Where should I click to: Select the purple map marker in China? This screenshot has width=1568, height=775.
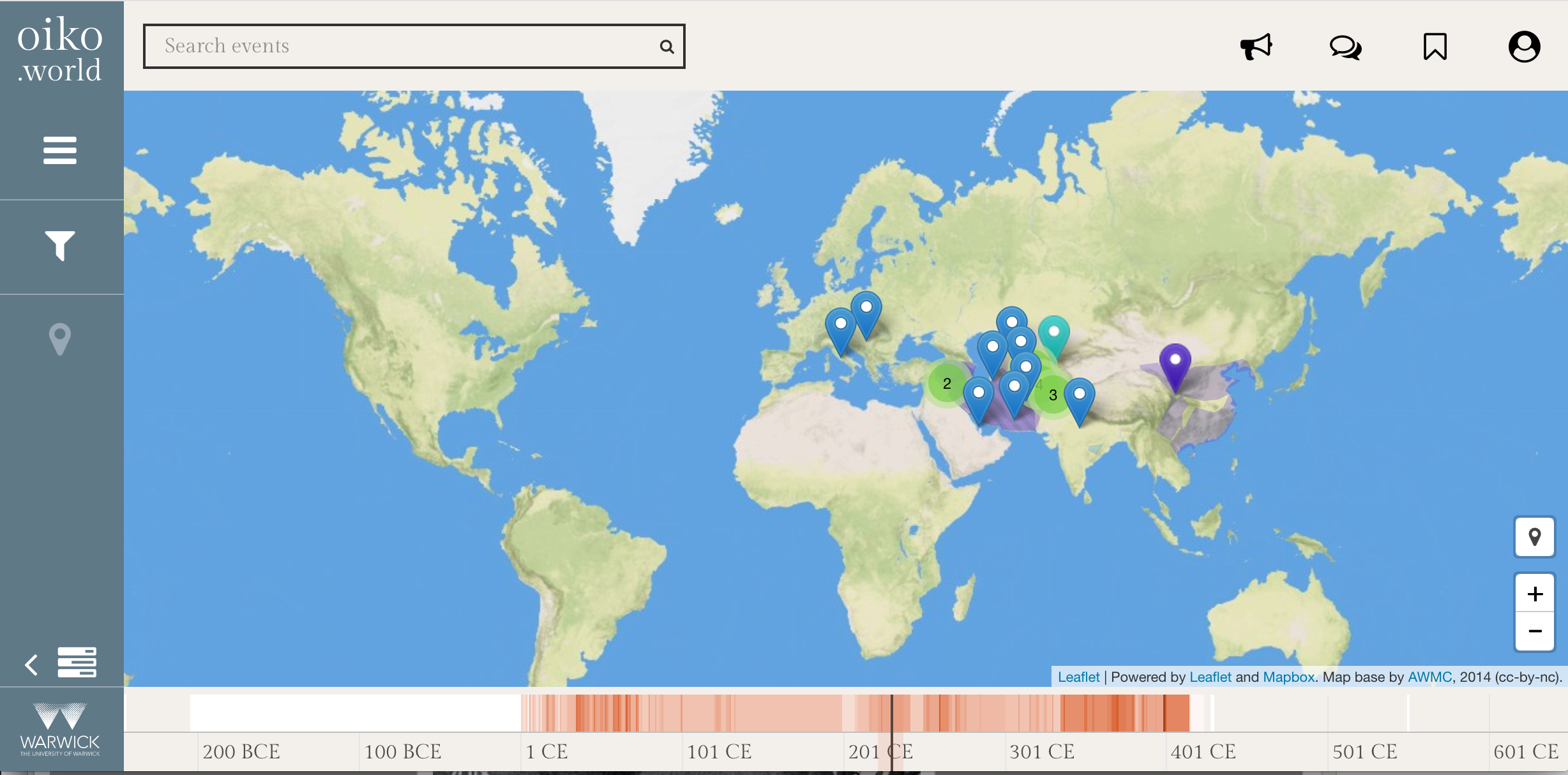1175,362
